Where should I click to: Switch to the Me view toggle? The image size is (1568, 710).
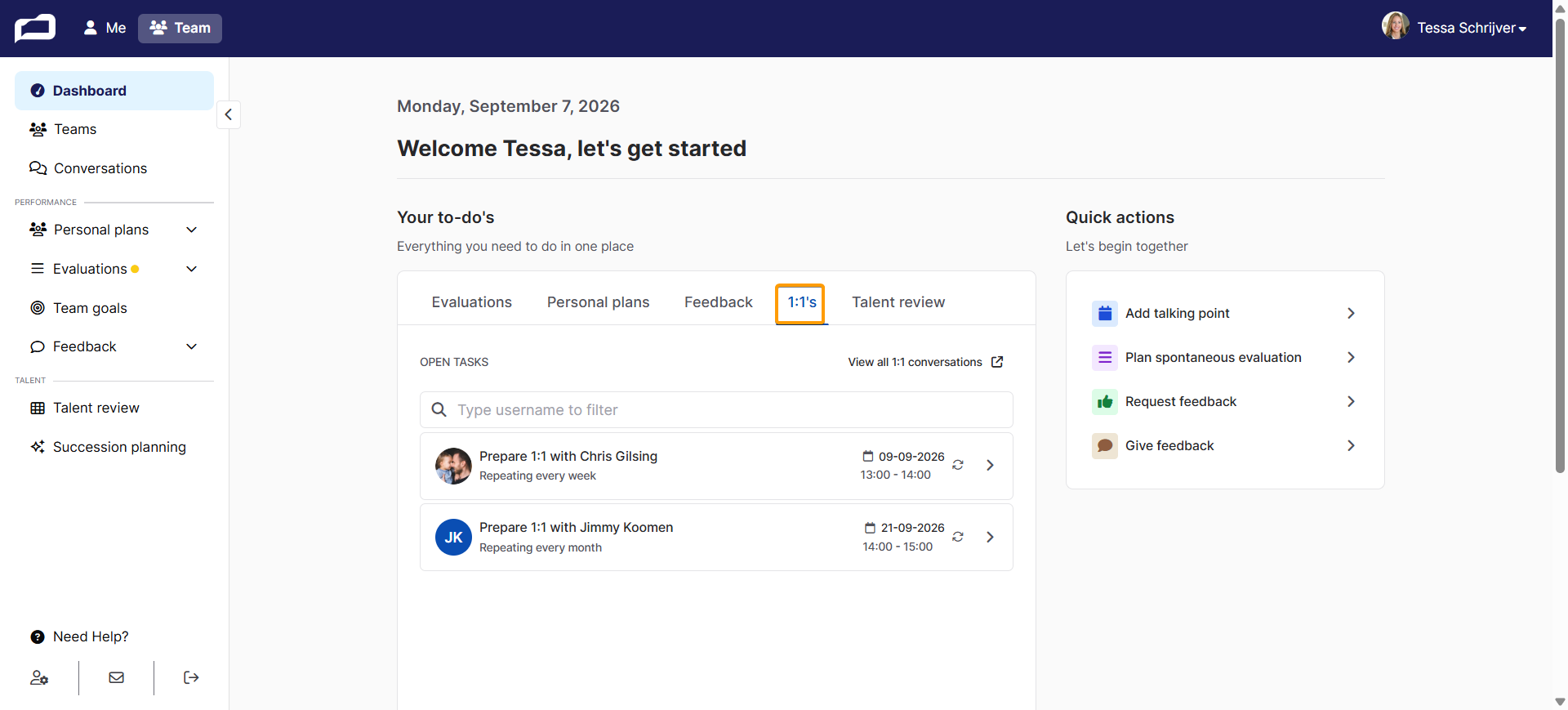(105, 28)
